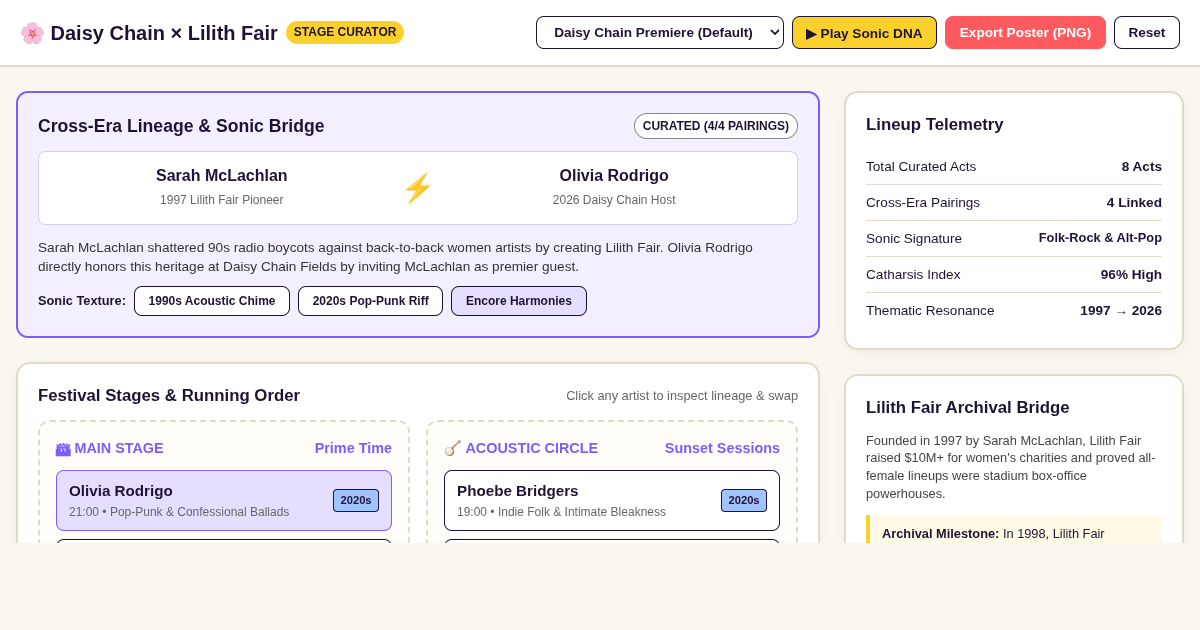Play the Sonic DNA preview
This screenshot has width=1200, height=630.
pos(864,32)
